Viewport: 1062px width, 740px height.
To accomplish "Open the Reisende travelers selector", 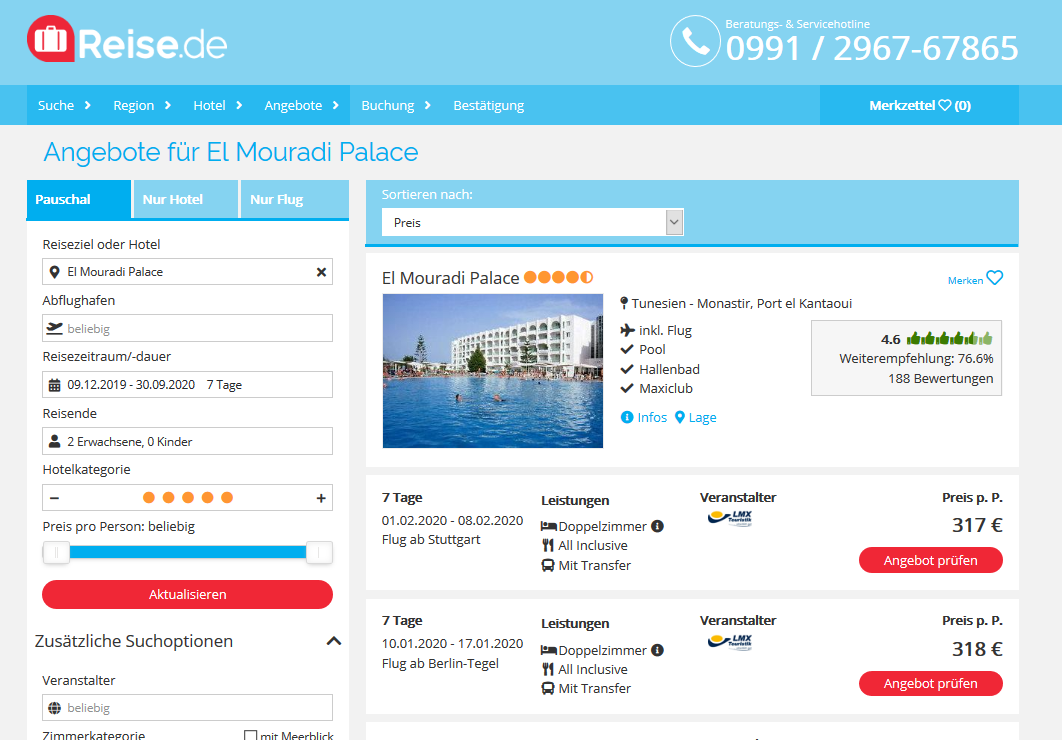I will (x=188, y=441).
